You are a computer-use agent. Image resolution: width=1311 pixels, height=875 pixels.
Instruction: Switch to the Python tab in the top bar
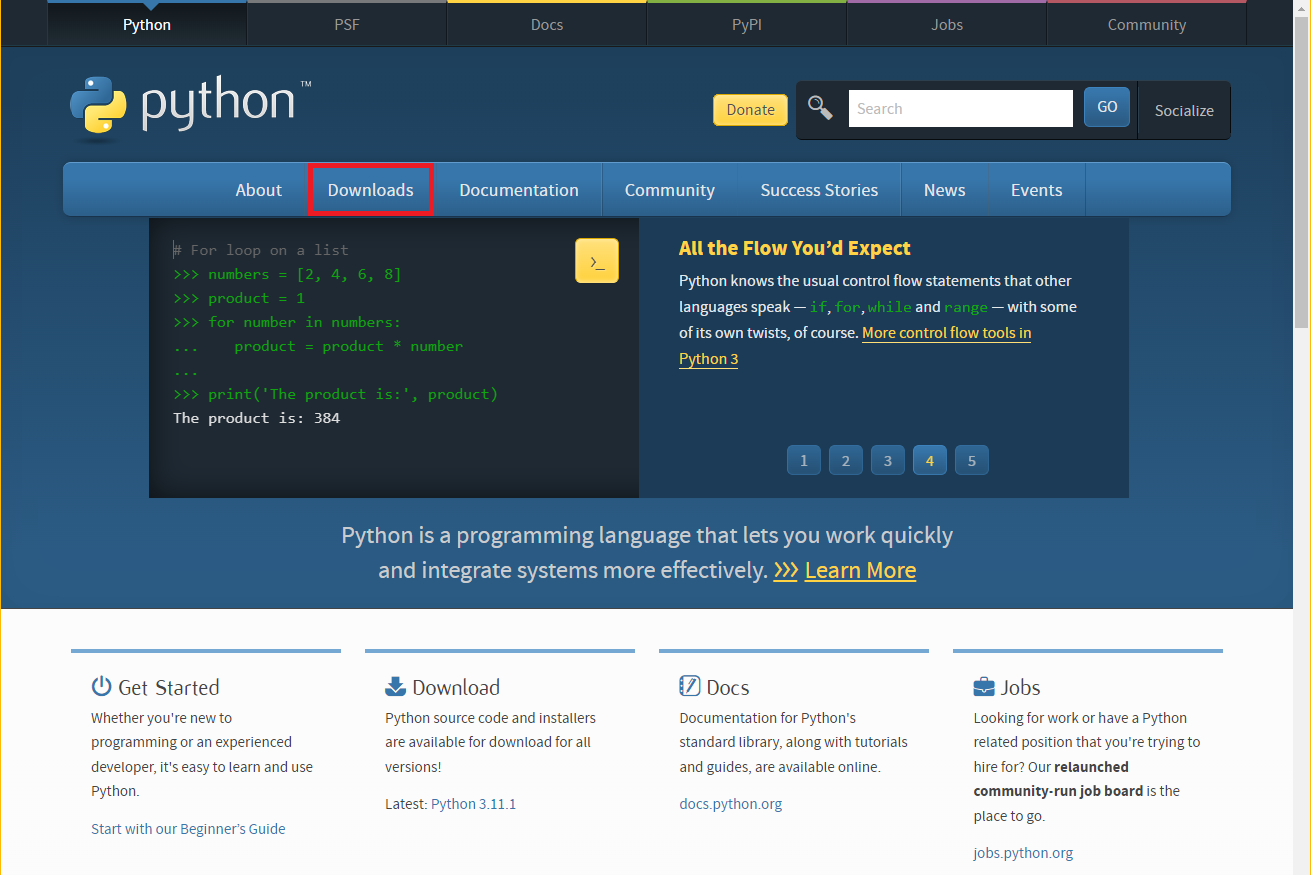click(147, 24)
